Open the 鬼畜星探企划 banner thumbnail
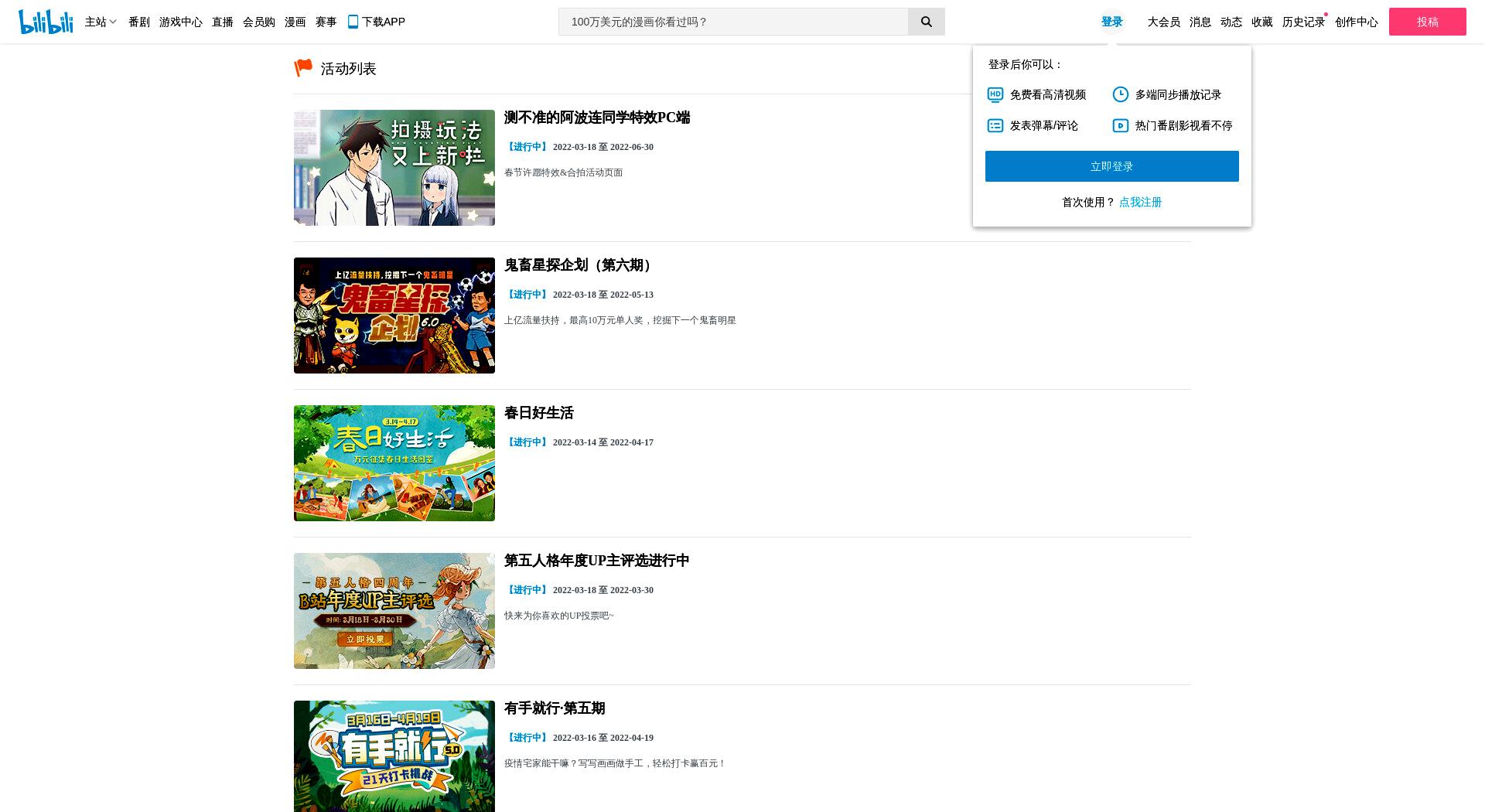The height and width of the screenshot is (812, 1485). (394, 316)
